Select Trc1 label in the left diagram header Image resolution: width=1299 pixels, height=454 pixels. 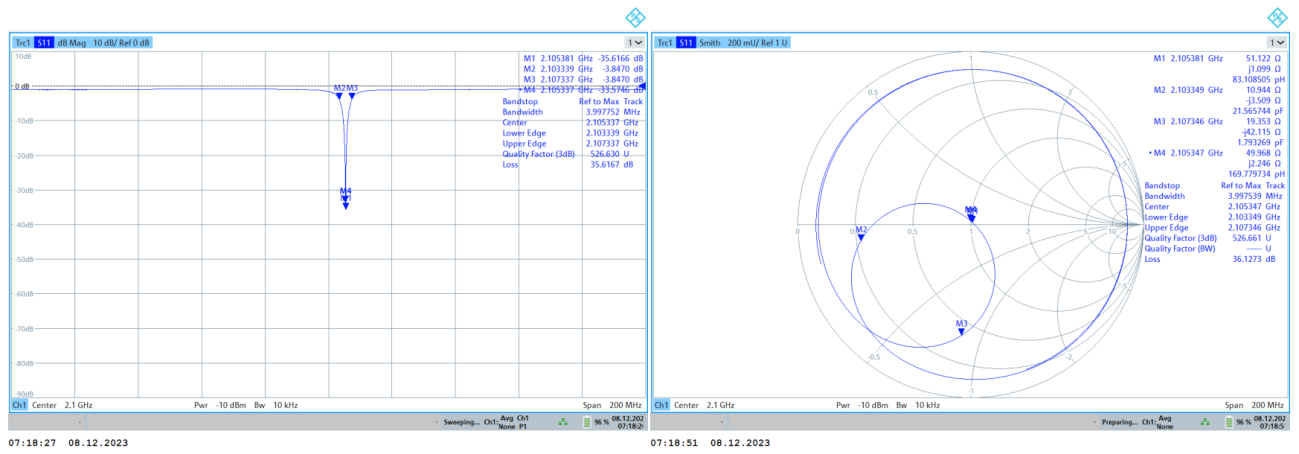click(x=22, y=43)
